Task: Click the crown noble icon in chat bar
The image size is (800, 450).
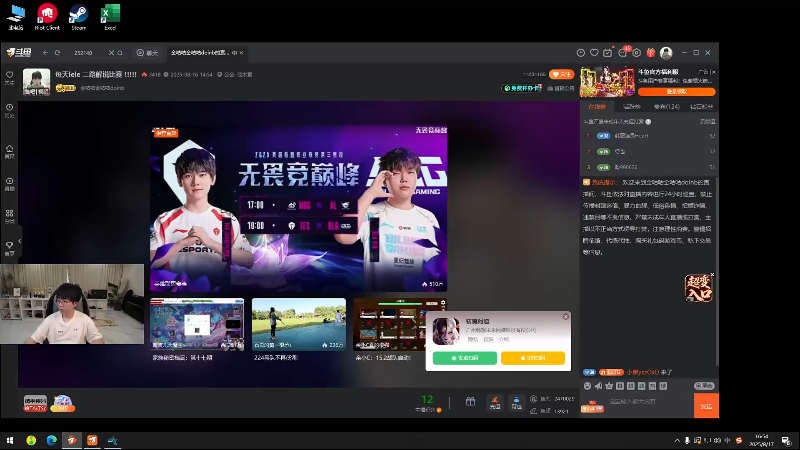Action: [x=609, y=386]
